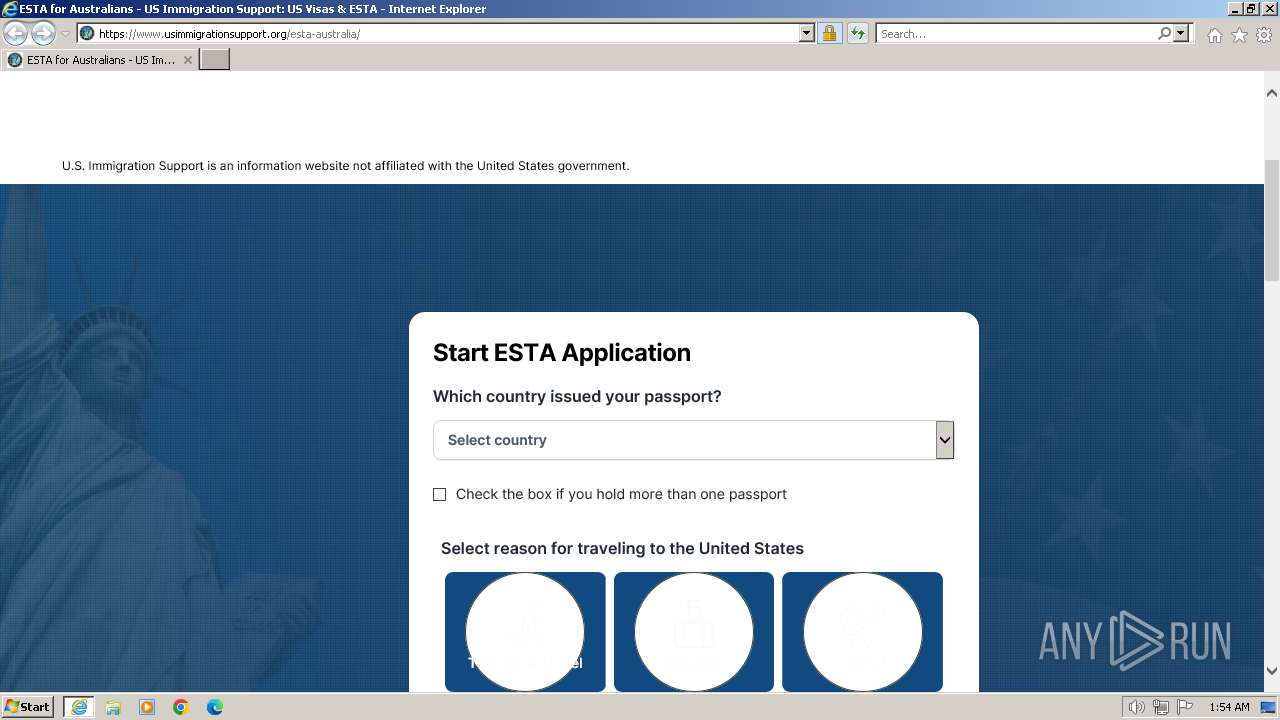Click 'Which country issued your passport?' text

(577, 396)
